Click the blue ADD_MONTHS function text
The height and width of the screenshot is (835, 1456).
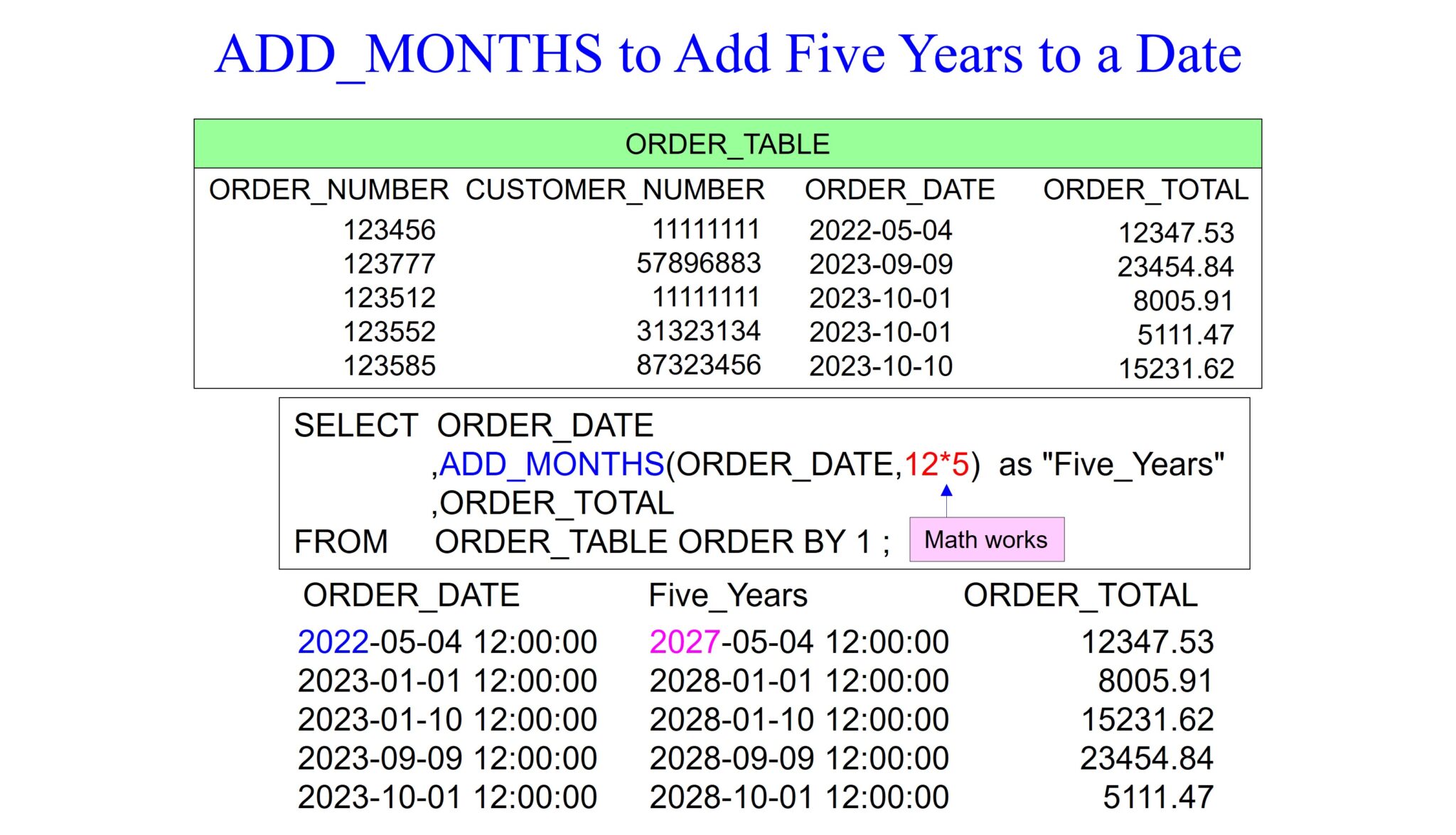(x=551, y=465)
